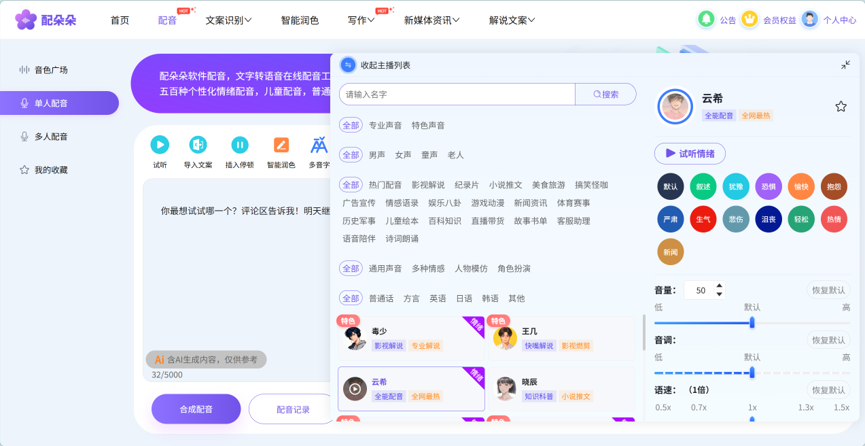Click the 合成配音 button
This screenshot has width=865, height=446.
(196, 409)
